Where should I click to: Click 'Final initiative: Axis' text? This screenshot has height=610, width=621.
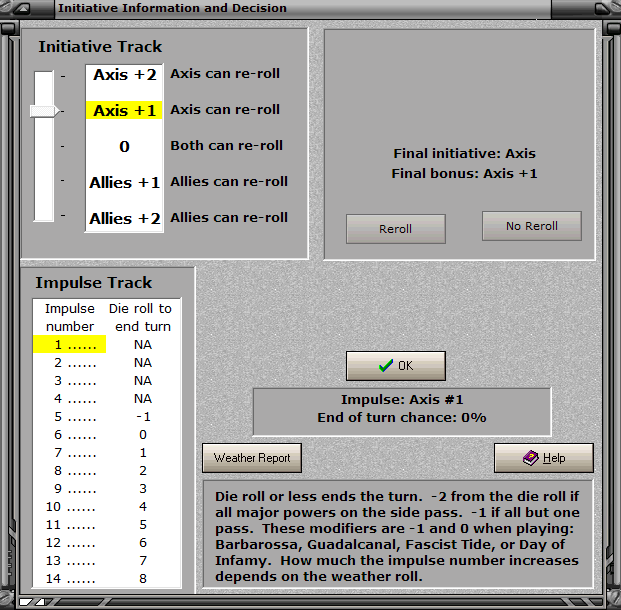click(x=464, y=153)
